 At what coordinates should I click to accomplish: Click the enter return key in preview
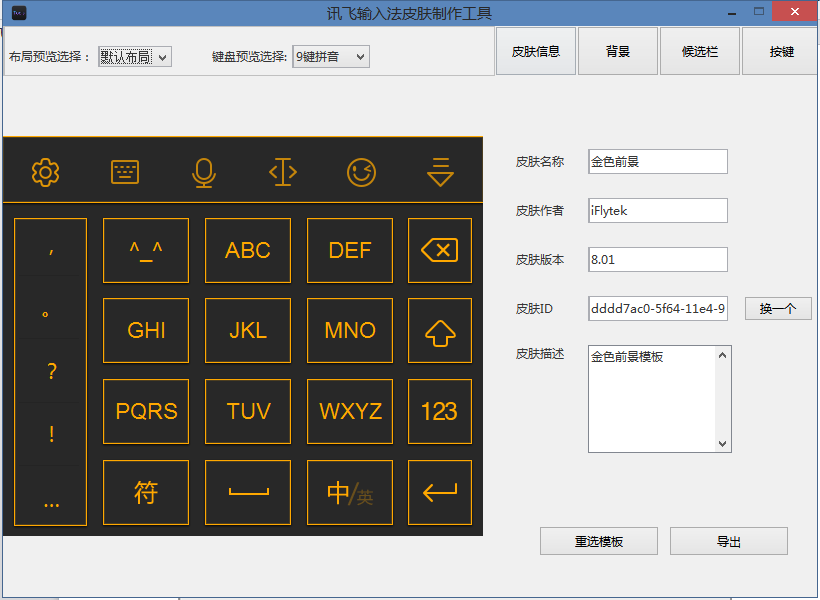(440, 492)
